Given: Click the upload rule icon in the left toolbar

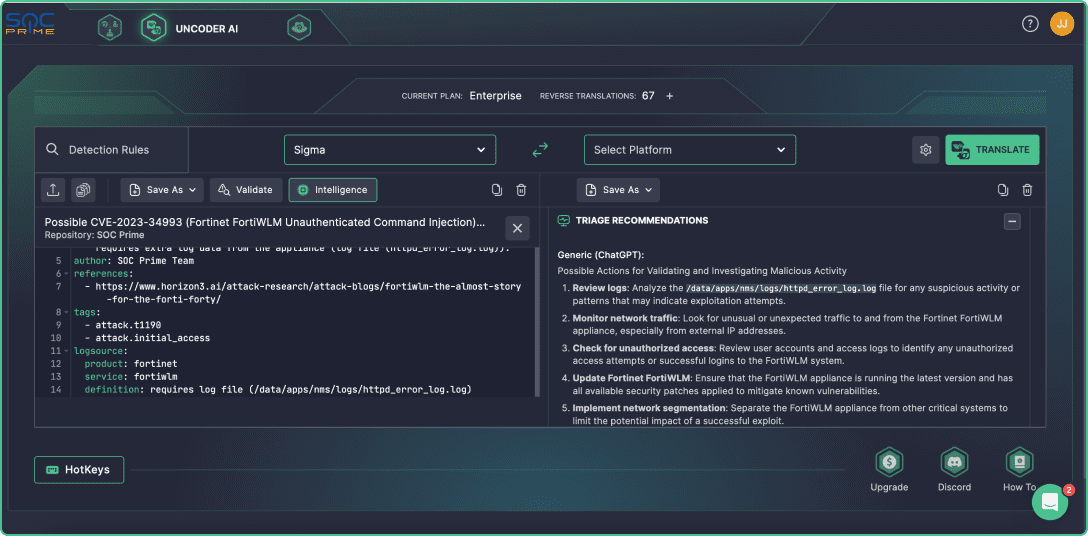Looking at the screenshot, I should click(x=52, y=190).
